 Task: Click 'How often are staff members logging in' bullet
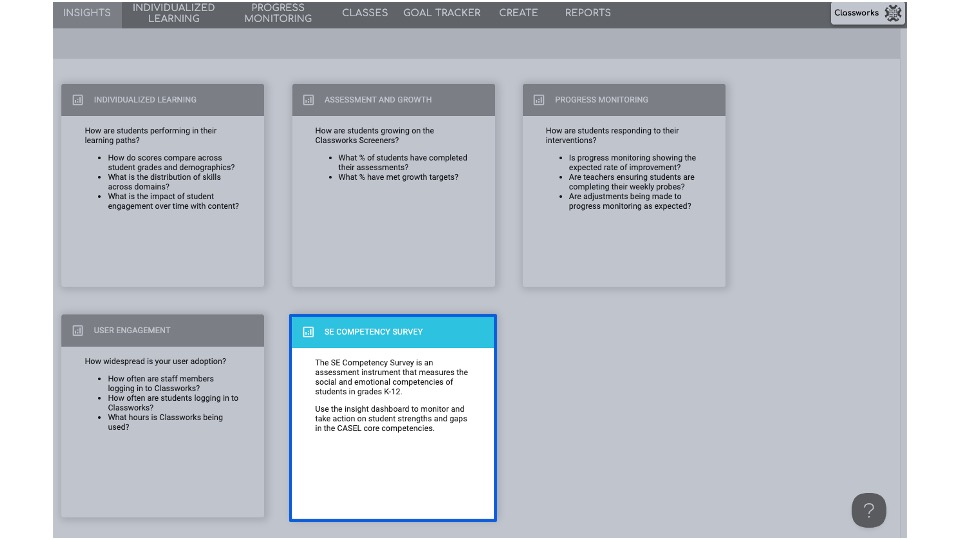tap(161, 383)
